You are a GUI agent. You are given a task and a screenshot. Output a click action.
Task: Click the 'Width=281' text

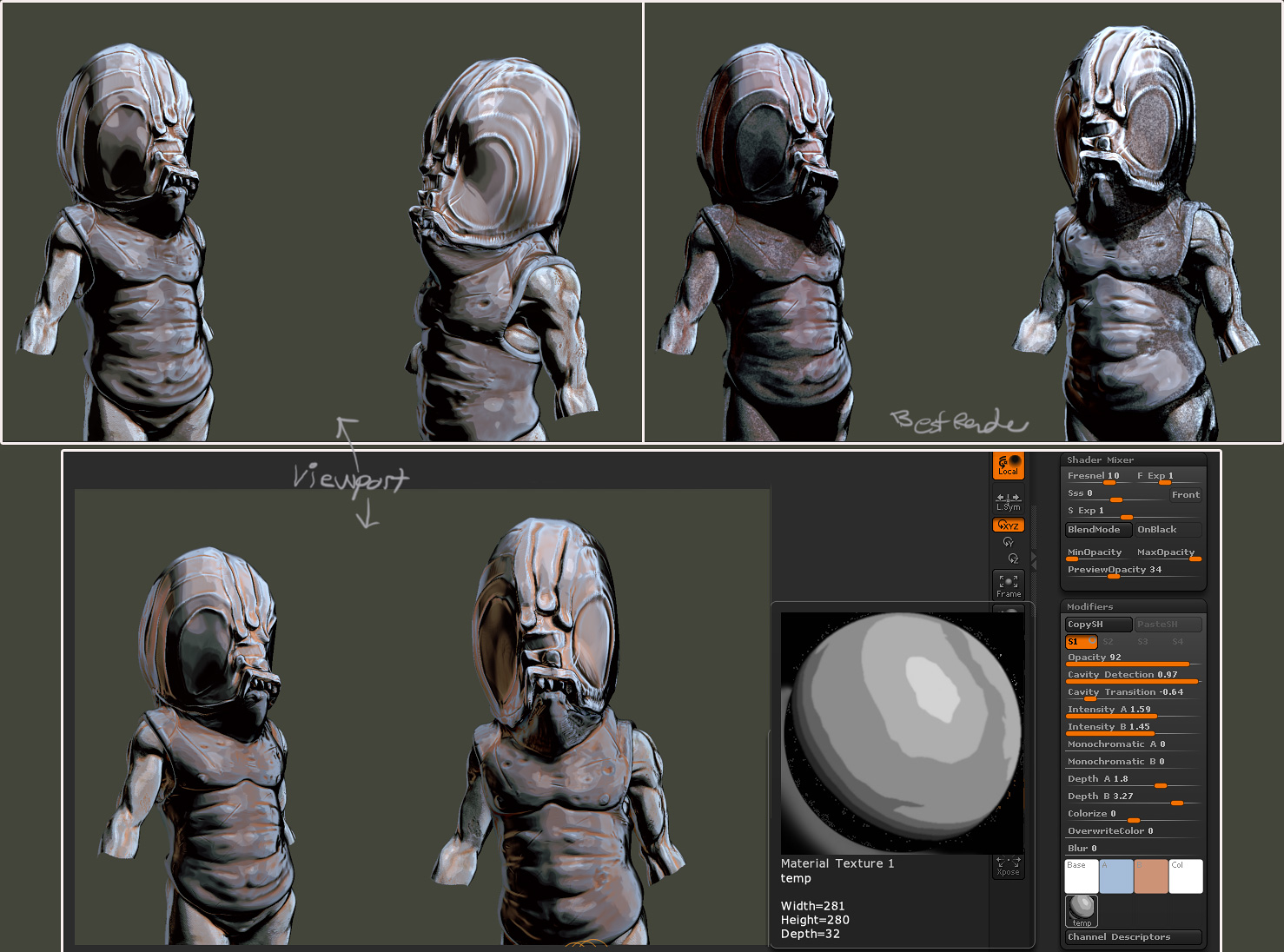click(x=812, y=906)
